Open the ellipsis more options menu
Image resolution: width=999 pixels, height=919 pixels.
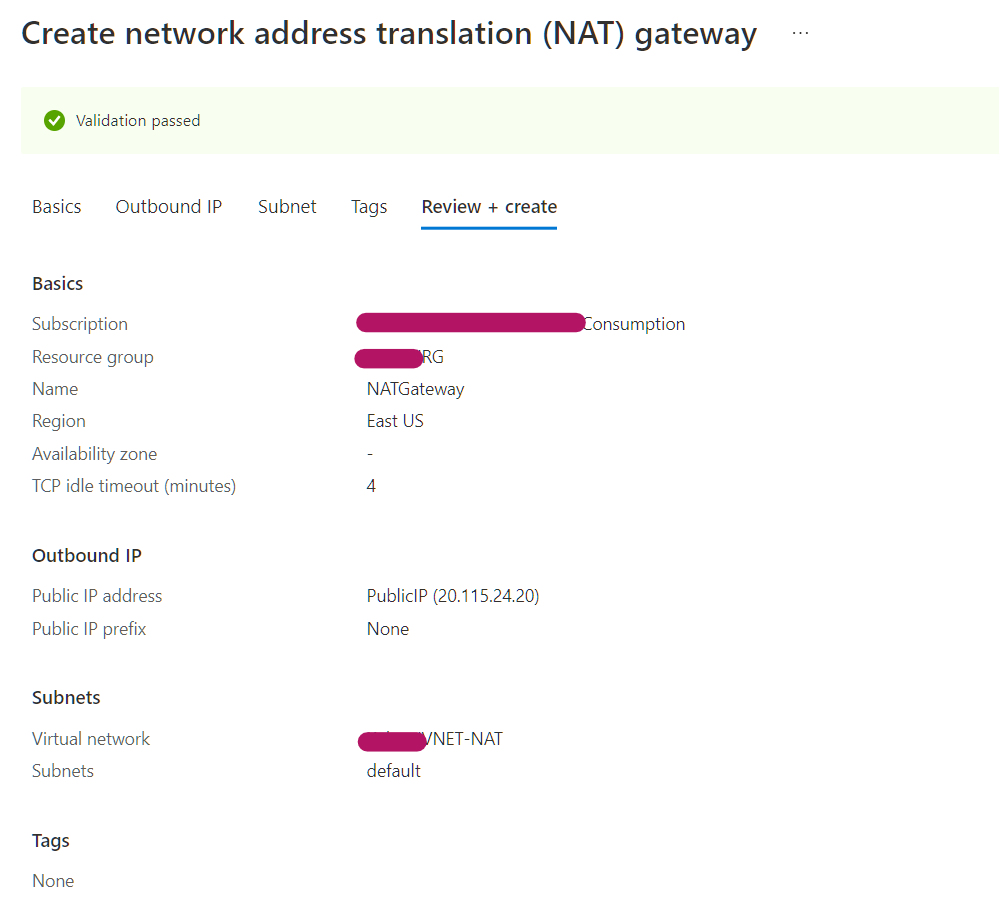[800, 33]
